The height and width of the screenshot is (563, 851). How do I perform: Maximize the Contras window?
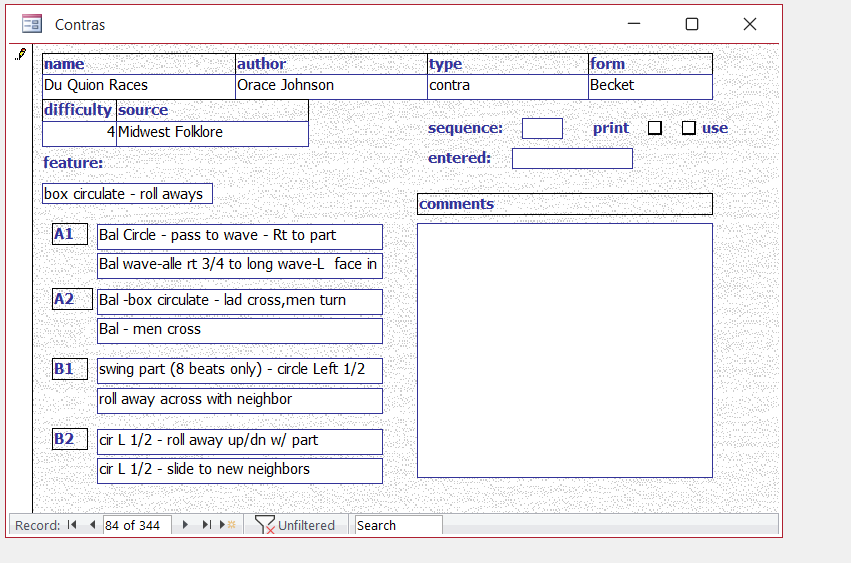tap(691, 24)
